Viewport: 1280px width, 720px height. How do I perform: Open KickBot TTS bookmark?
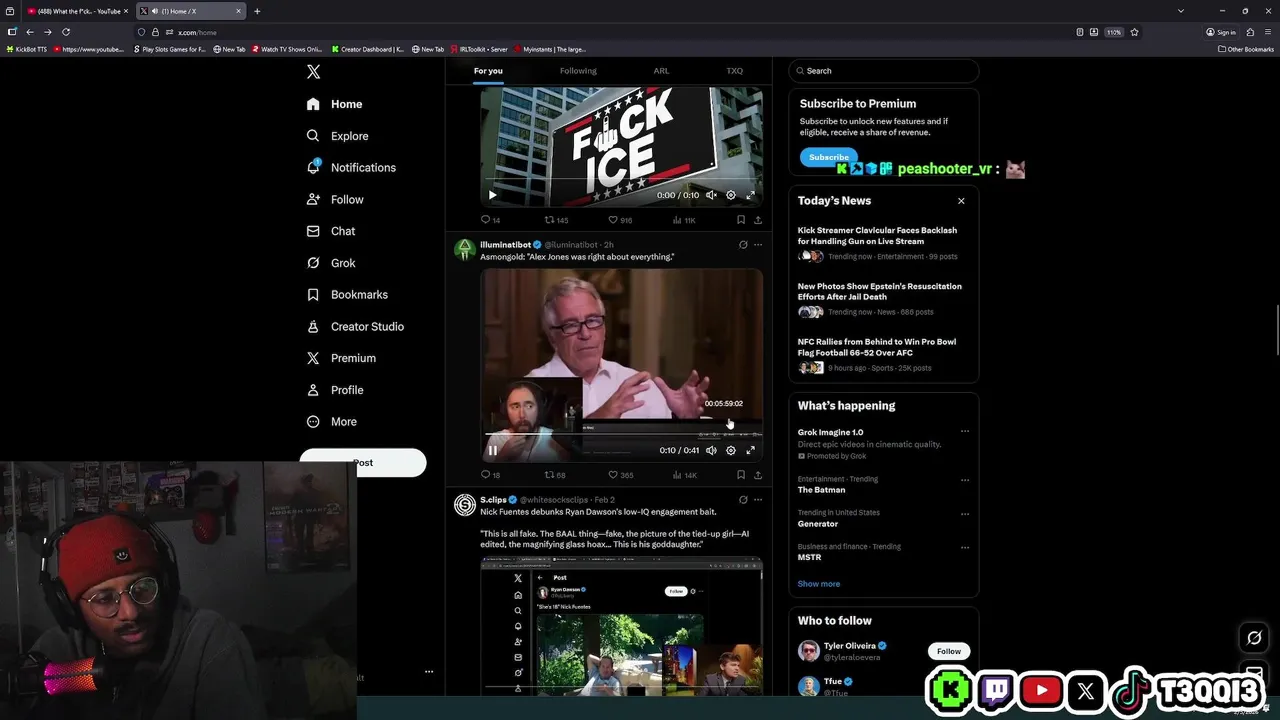pos(27,49)
